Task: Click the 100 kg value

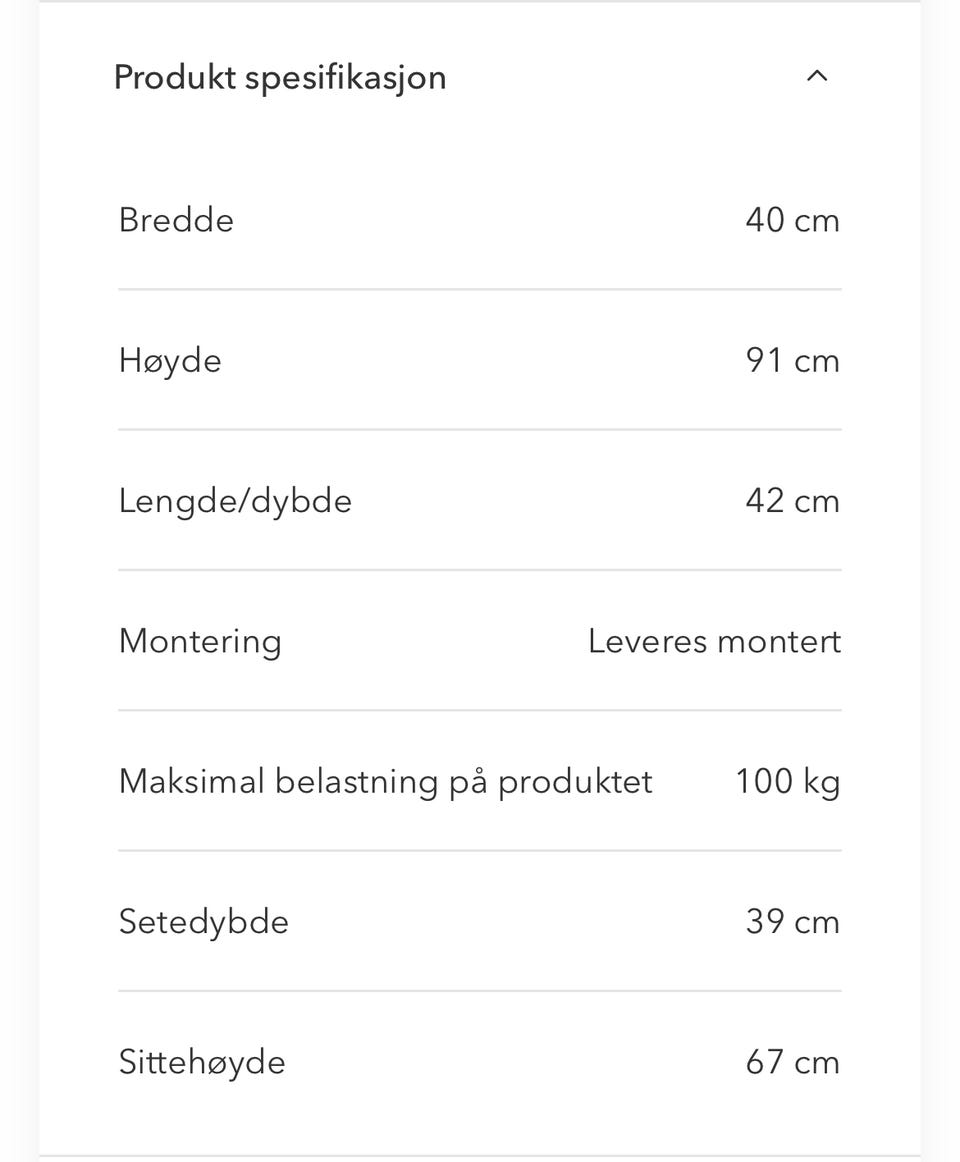Action: click(x=787, y=781)
